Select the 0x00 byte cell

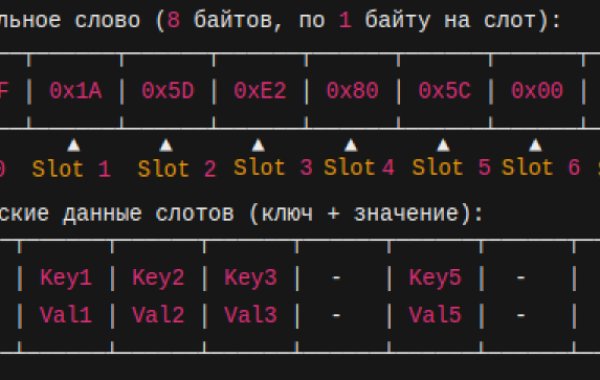(x=537, y=91)
